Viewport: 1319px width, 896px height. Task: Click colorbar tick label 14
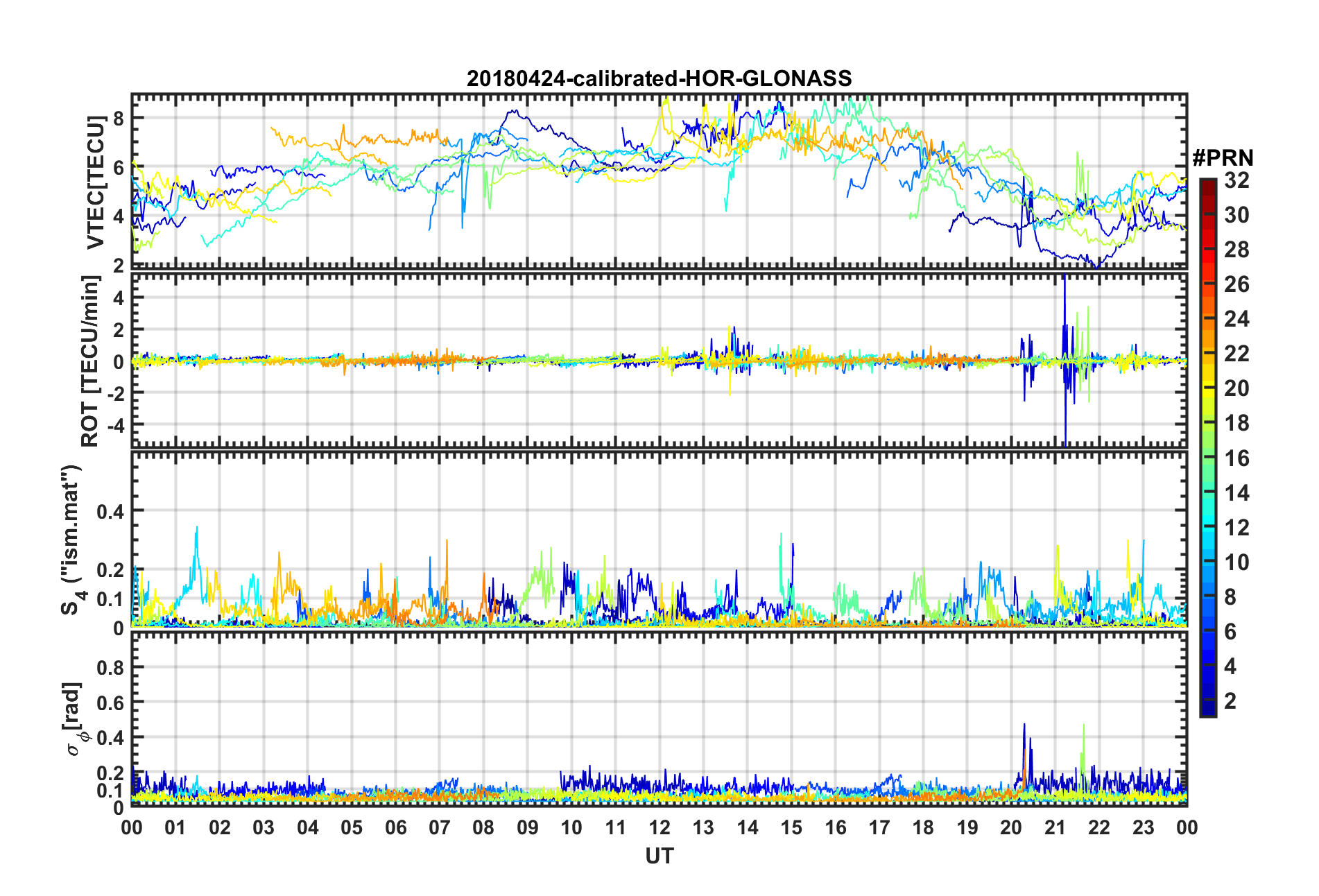tap(1236, 493)
